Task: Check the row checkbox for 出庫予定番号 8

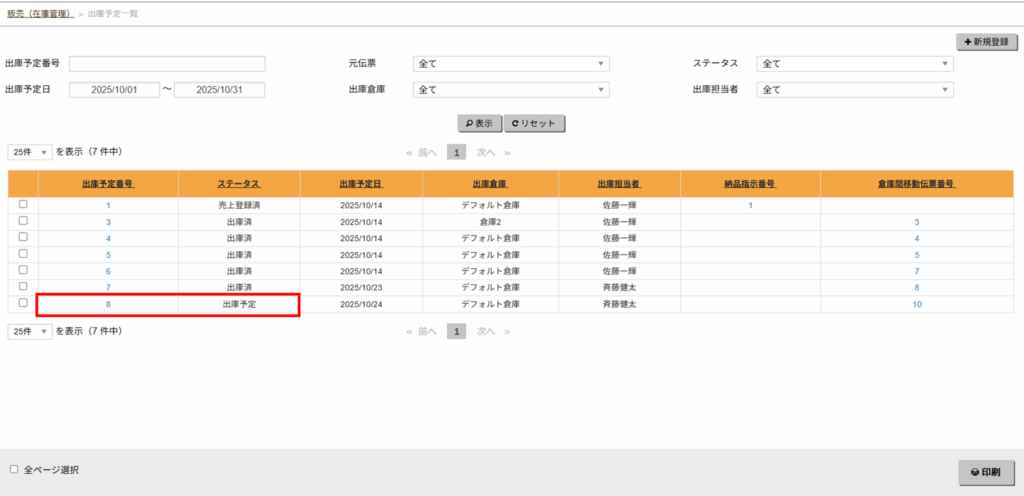Action: tap(23, 302)
